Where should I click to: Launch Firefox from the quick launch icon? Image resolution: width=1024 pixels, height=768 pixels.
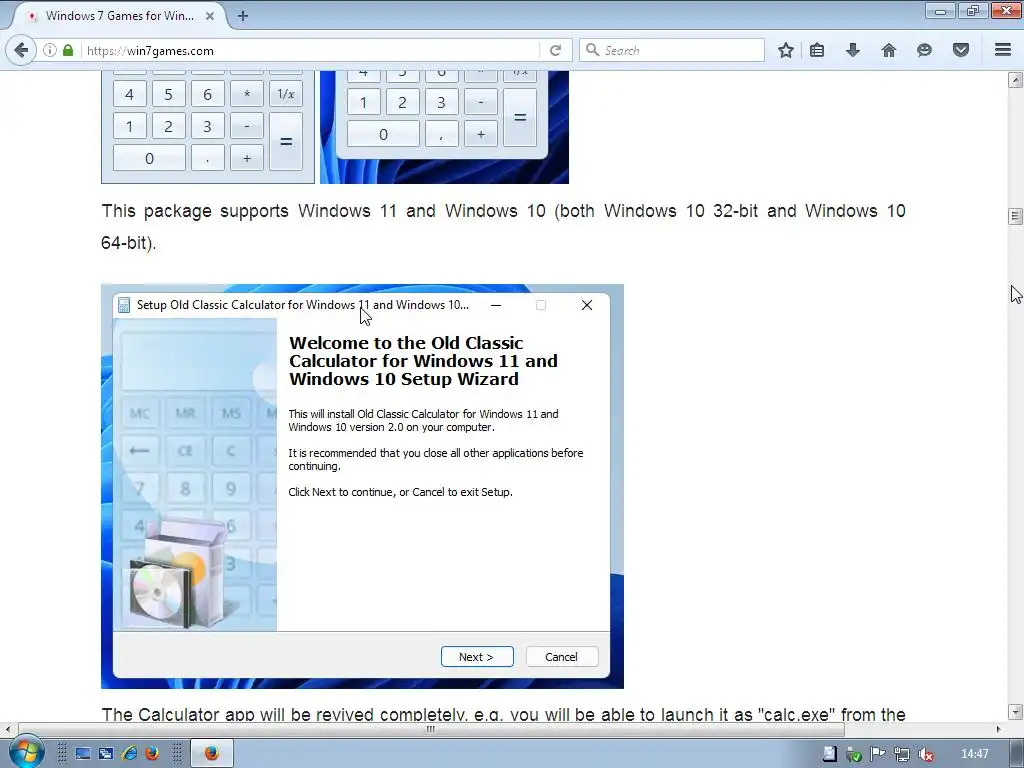click(x=152, y=753)
